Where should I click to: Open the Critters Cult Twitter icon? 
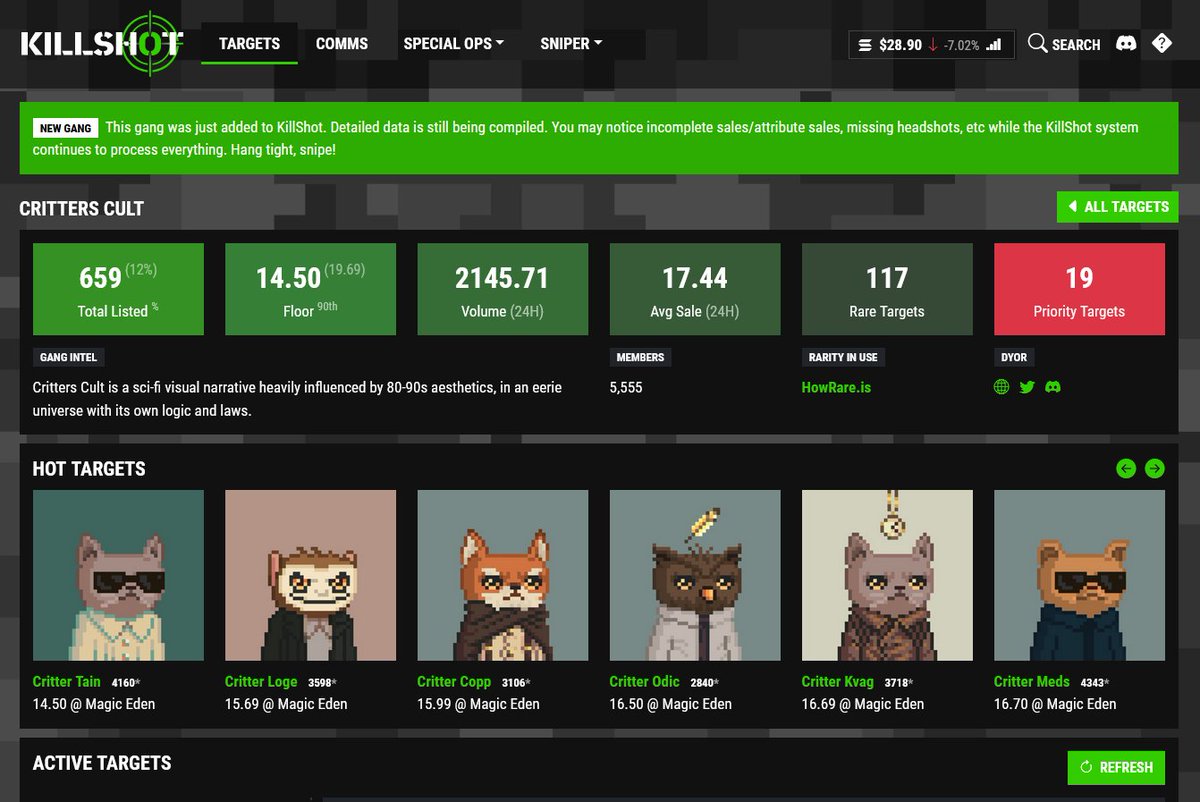(x=1027, y=387)
